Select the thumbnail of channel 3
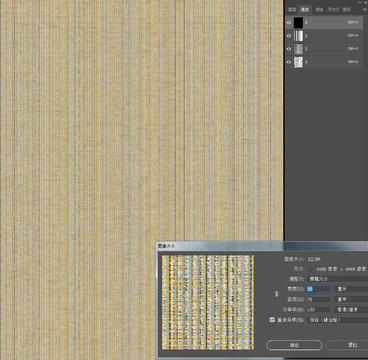 click(x=298, y=62)
